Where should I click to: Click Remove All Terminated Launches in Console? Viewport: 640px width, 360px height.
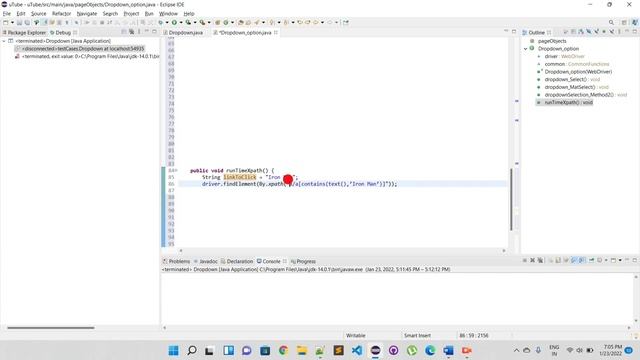tap(540, 260)
